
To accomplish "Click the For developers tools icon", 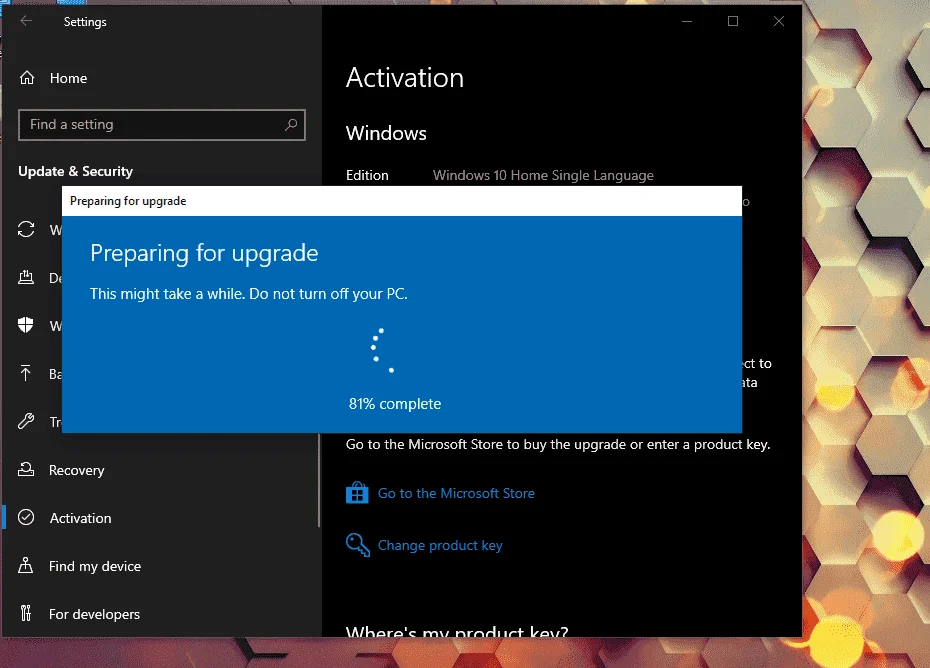I will point(26,613).
